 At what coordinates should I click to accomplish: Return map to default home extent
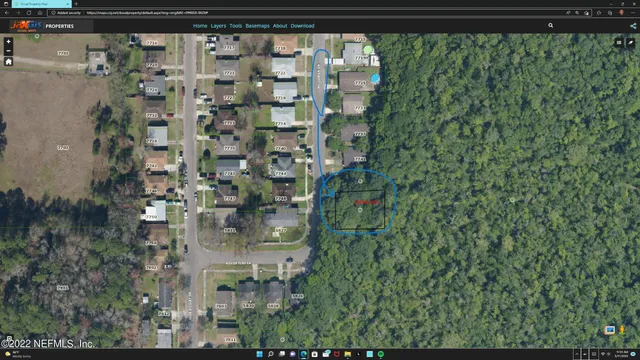[x=9, y=62]
